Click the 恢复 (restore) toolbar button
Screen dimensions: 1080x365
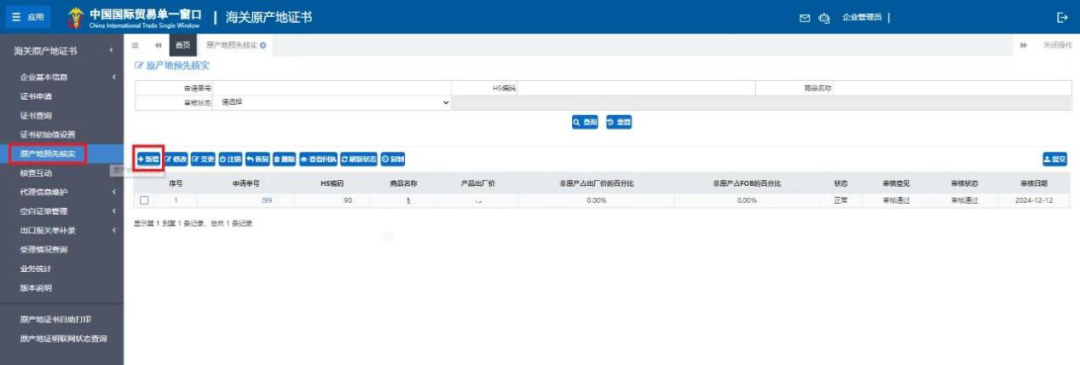pyautogui.click(x=258, y=158)
